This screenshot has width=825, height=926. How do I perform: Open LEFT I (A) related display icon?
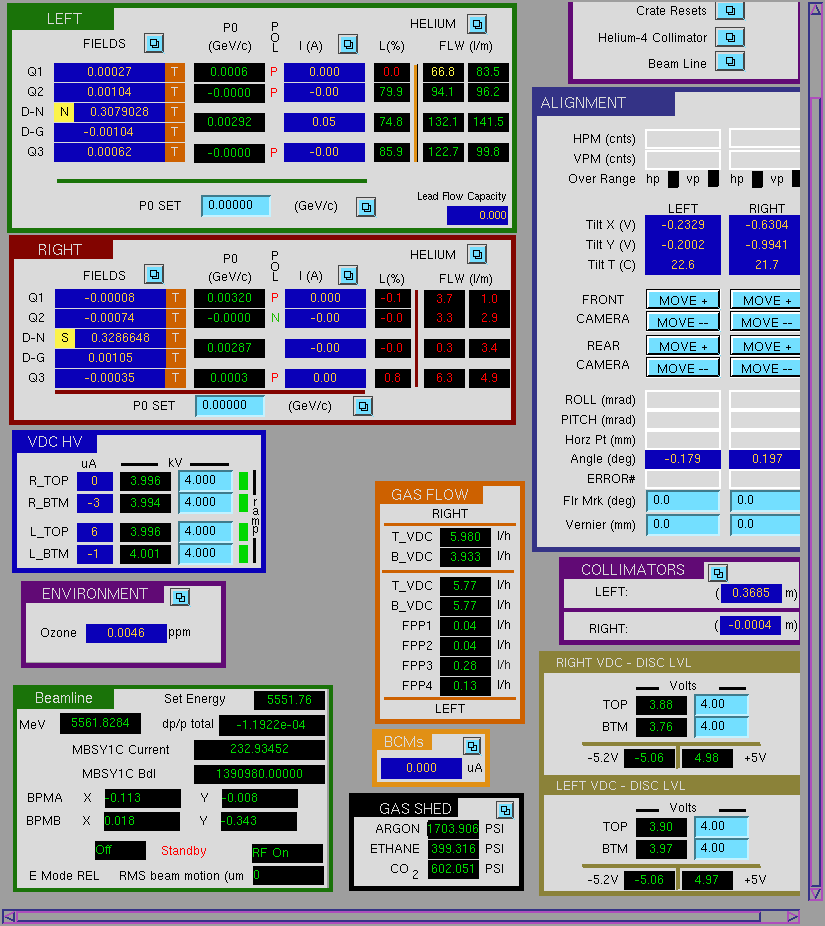point(348,44)
